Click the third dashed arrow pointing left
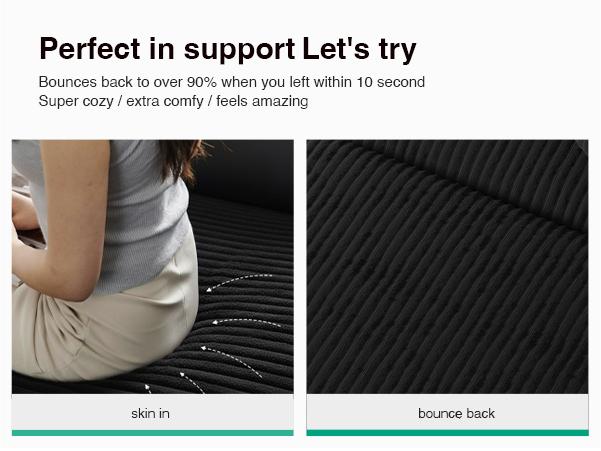 (232, 361)
